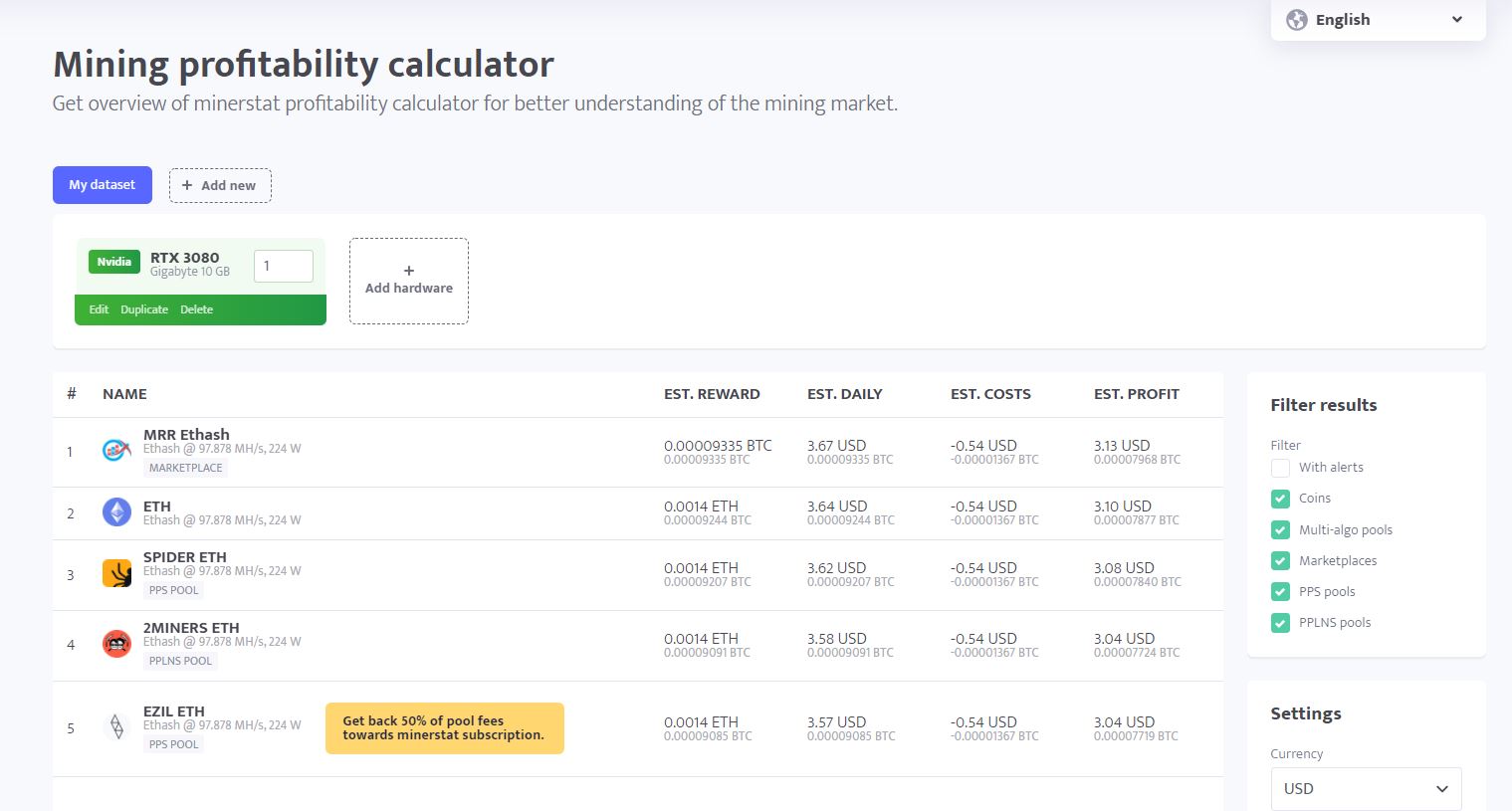Click the Ethereum ETH coin icon
Image resolution: width=1512 pixels, height=811 pixels.
(116, 512)
